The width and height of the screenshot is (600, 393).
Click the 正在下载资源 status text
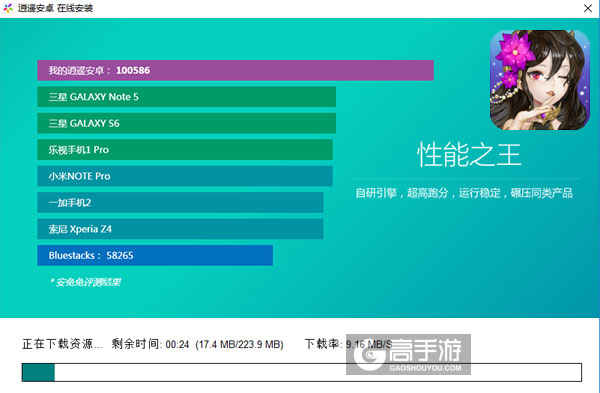tap(62, 344)
